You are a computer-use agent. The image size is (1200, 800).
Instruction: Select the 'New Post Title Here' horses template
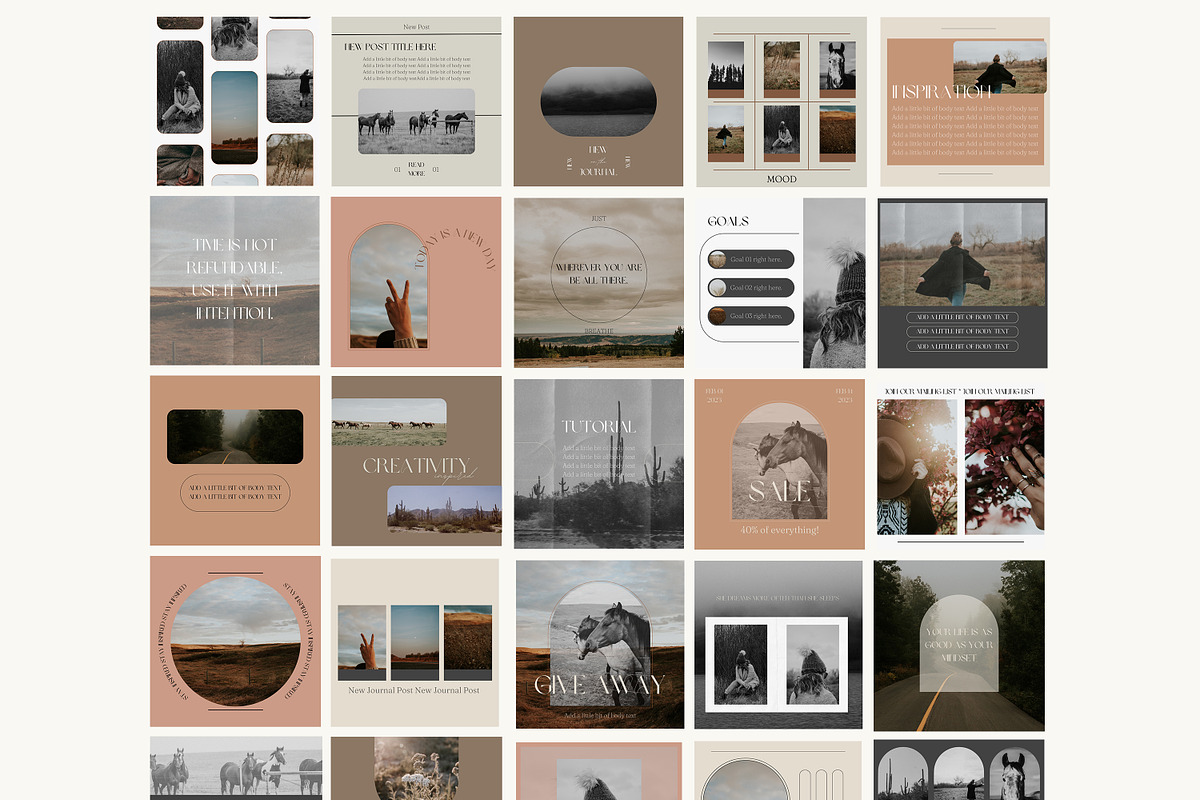[x=416, y=101]
